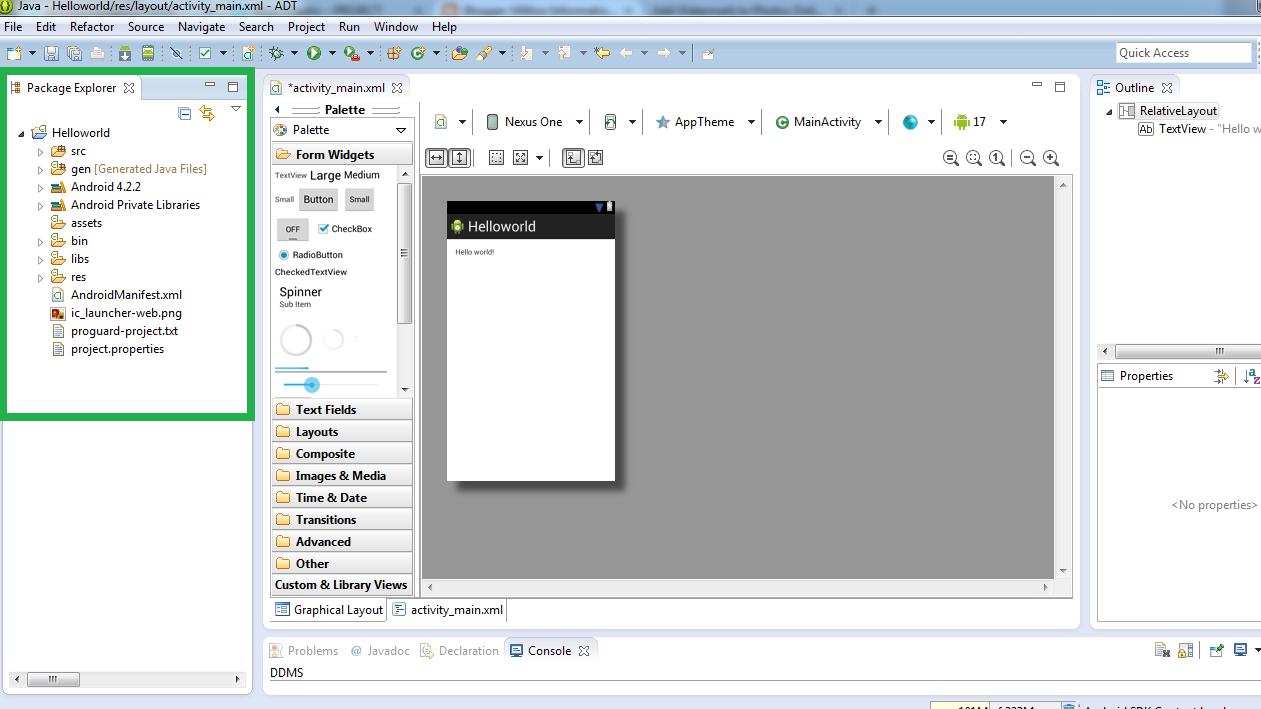Switch to the Declaration tab
Viewport: 1261px width, 709px height.
tap(459, 651)
